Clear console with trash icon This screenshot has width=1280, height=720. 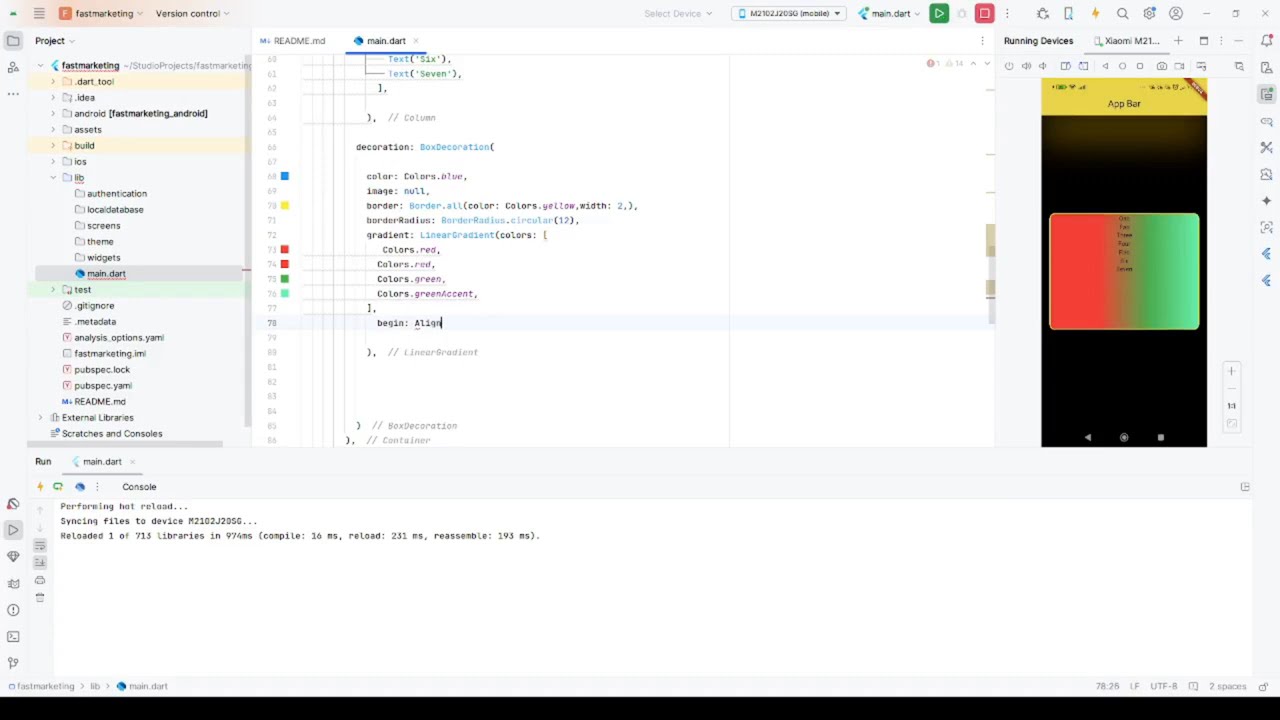(40, 598)
